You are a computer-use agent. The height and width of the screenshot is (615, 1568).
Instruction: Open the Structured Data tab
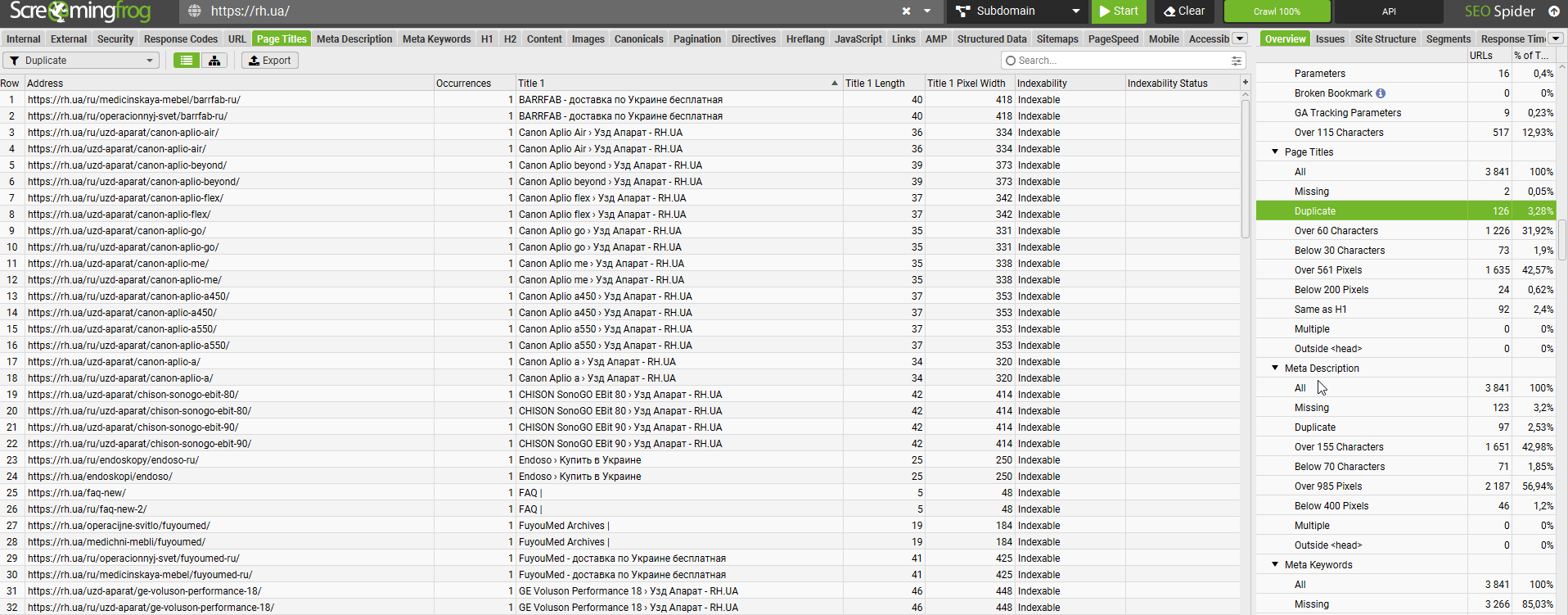pyautogui.click(x=992, y=39)
